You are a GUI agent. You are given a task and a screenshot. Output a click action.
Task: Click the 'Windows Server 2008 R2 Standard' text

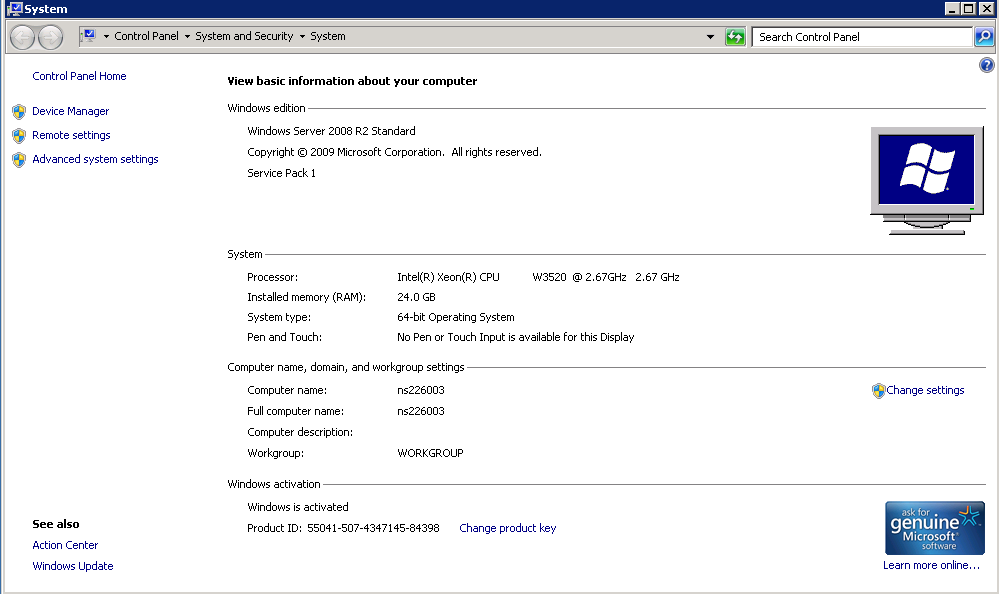(x=331, y=131)
